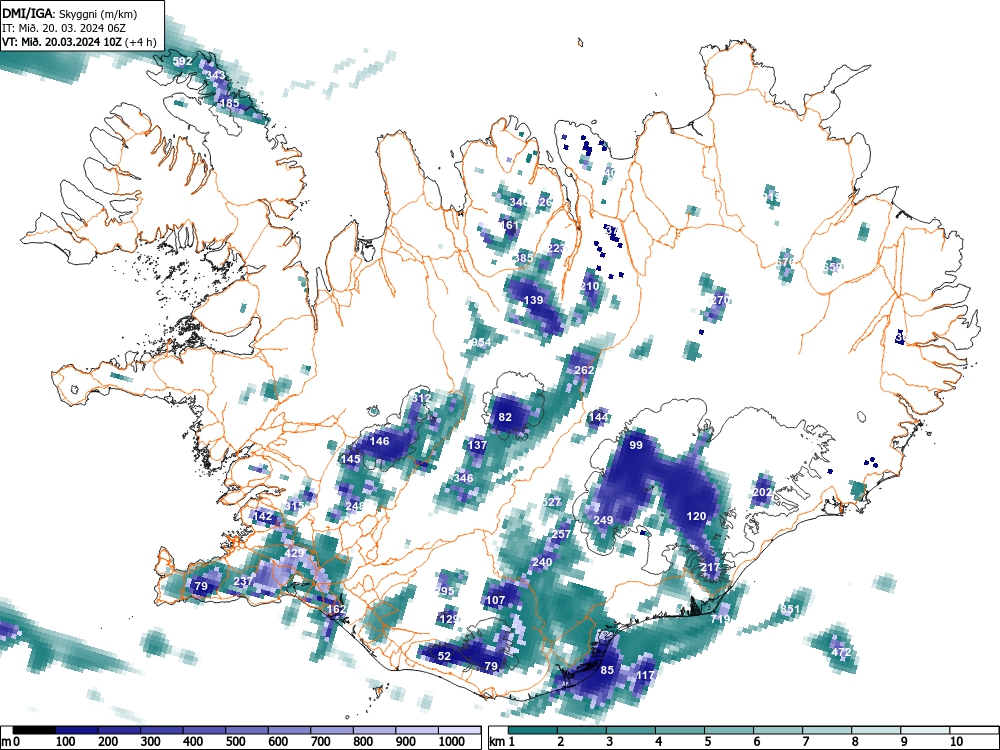1000x750 pixels.
Task: Click the 270 visibility value
Action: tap(720, 300)
